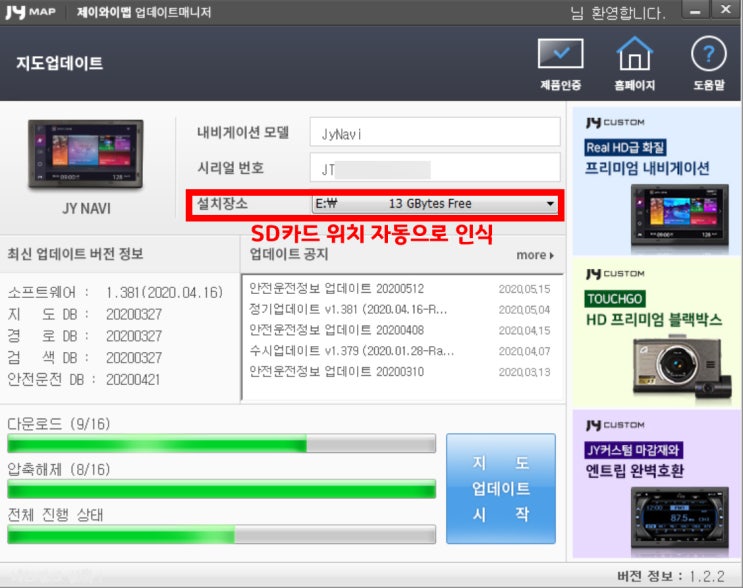This screenshot has width=743, height=588.
Task: Click the JY NAVI device thumbnail
Action: click(86, 155)
